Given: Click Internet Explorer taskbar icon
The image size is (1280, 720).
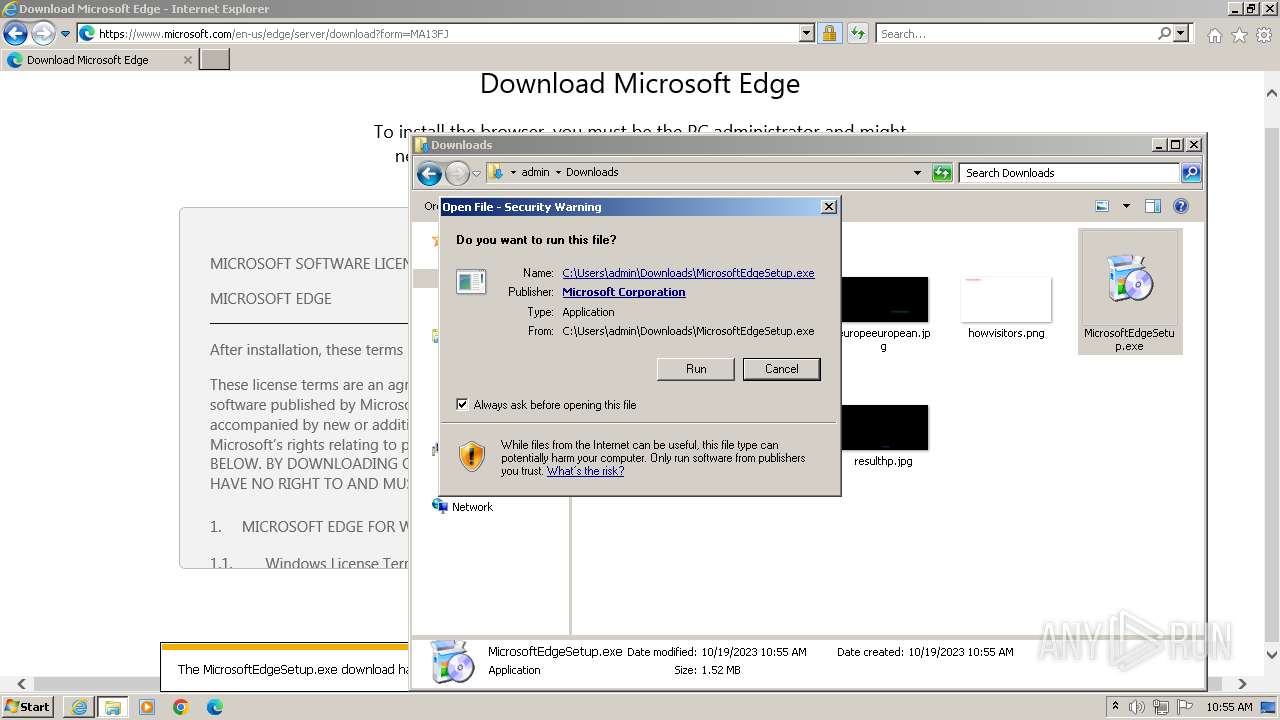Looking at the screenshot, I should [79, 707].
